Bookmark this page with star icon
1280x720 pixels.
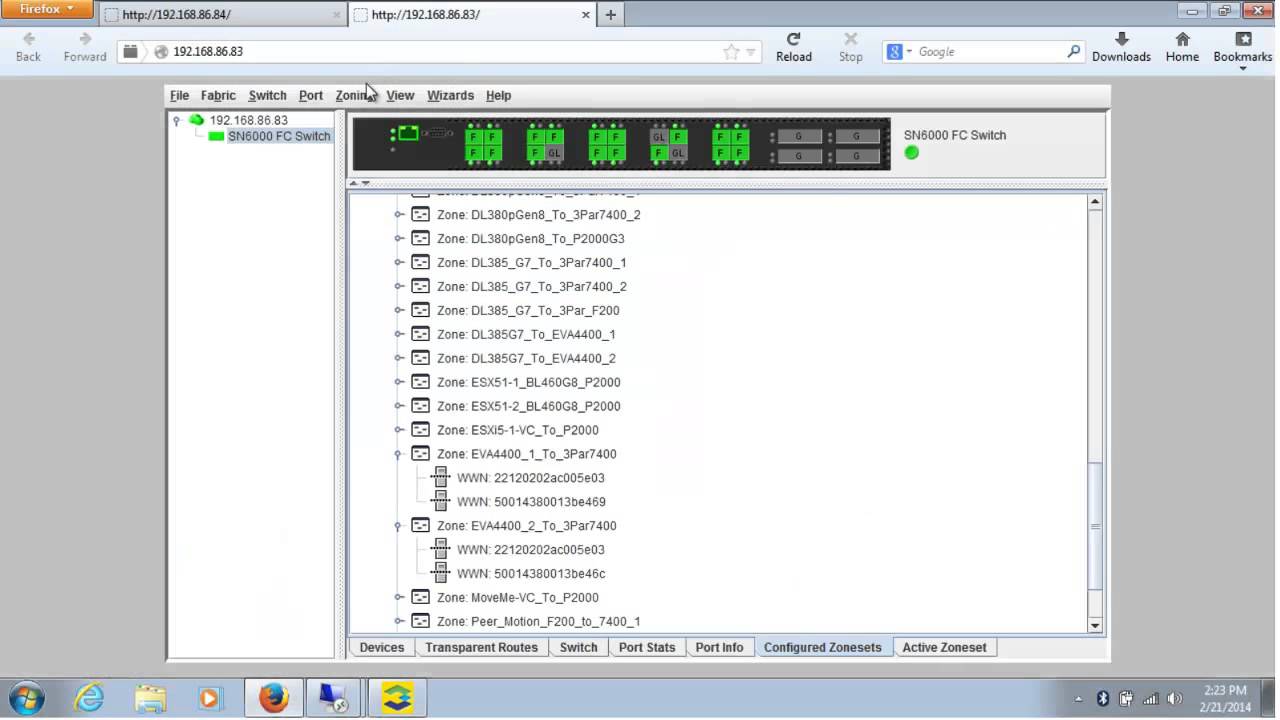click(731, 52)
